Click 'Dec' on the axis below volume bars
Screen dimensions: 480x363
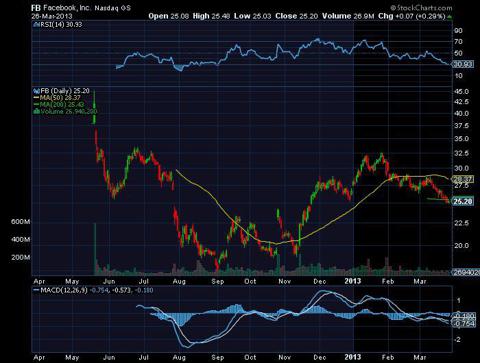click(320, 281)
